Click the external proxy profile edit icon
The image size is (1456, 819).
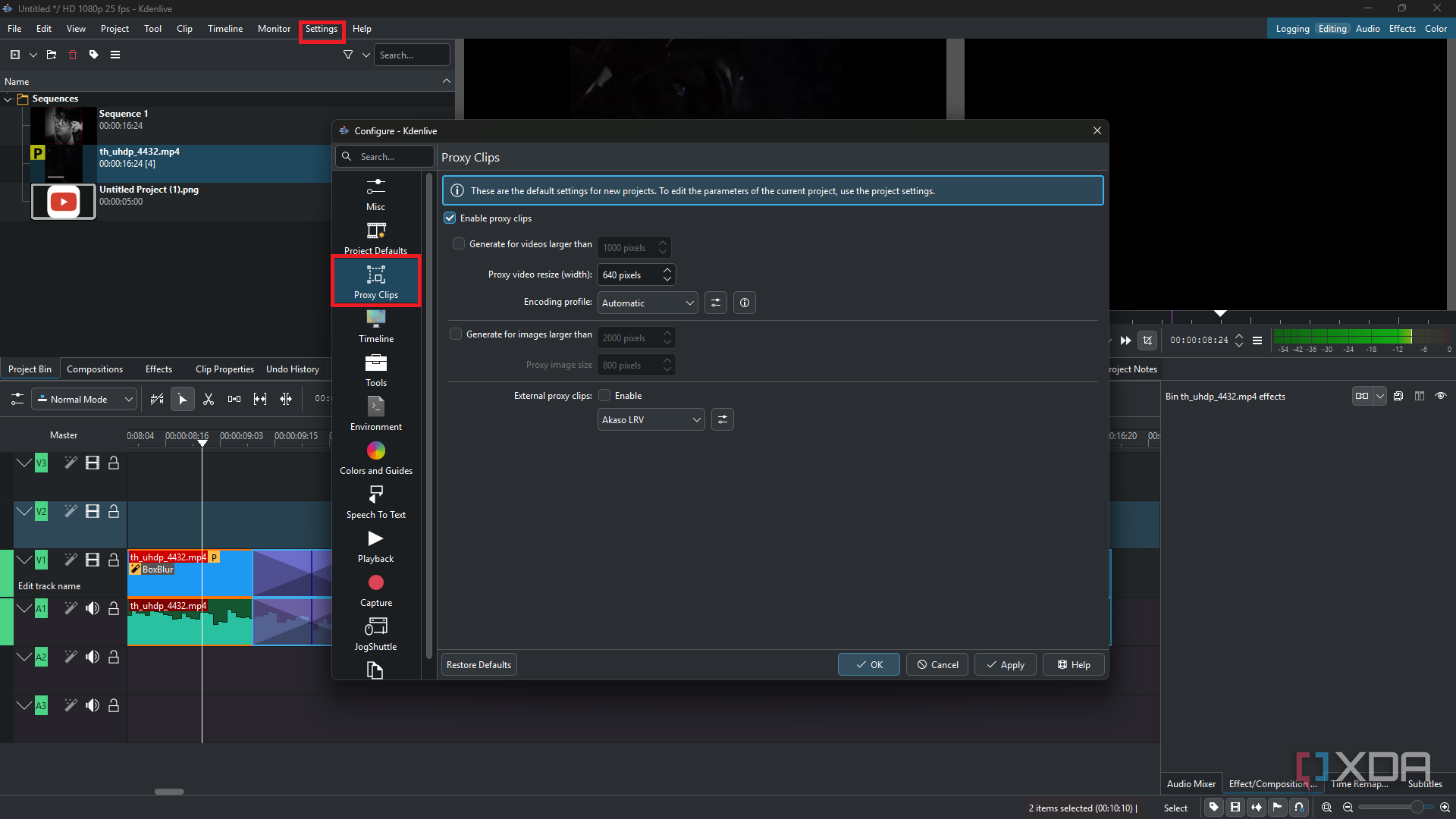[723, 419]
